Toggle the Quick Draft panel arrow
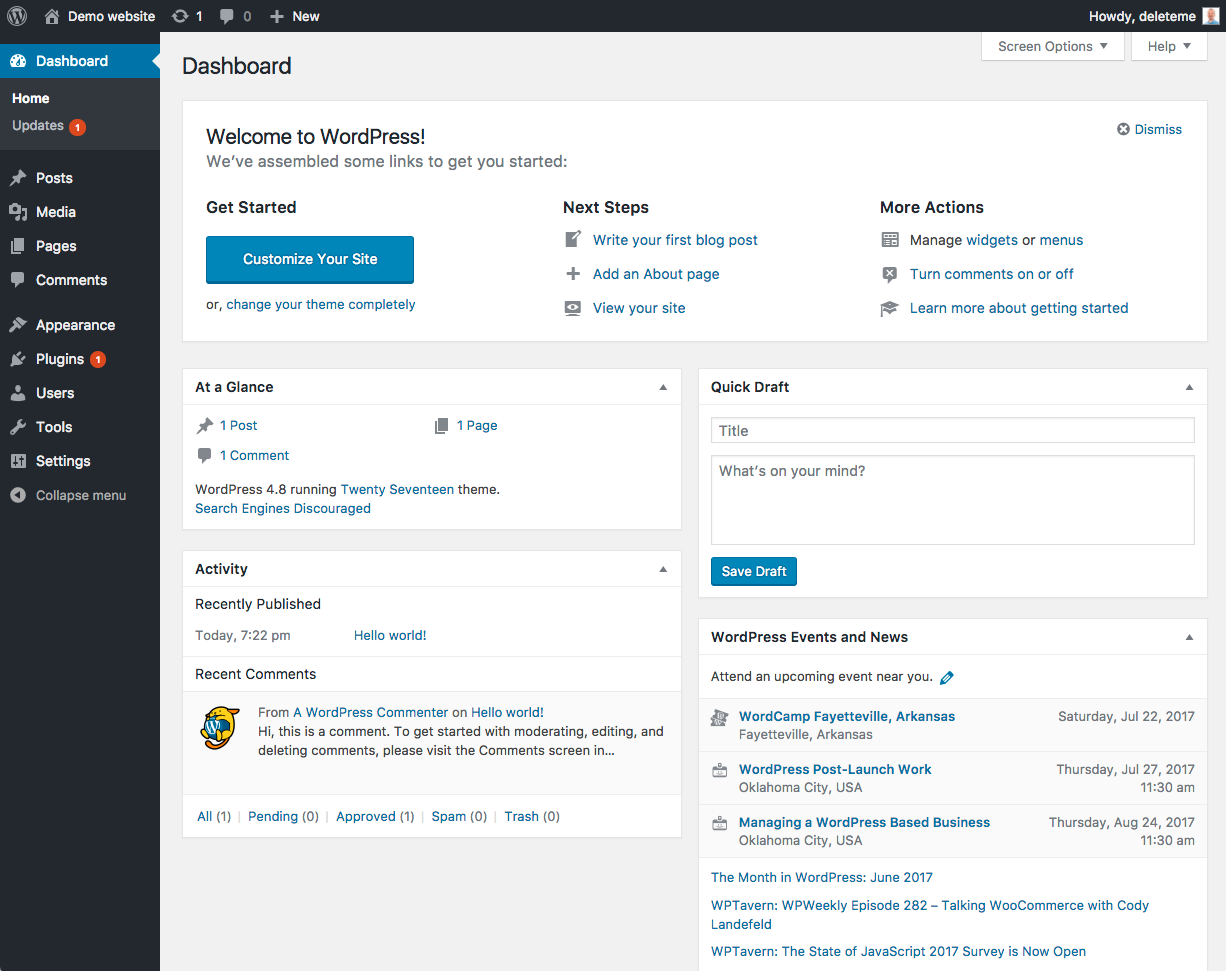Screen dimensions: 1226x971 [1189, 387]
